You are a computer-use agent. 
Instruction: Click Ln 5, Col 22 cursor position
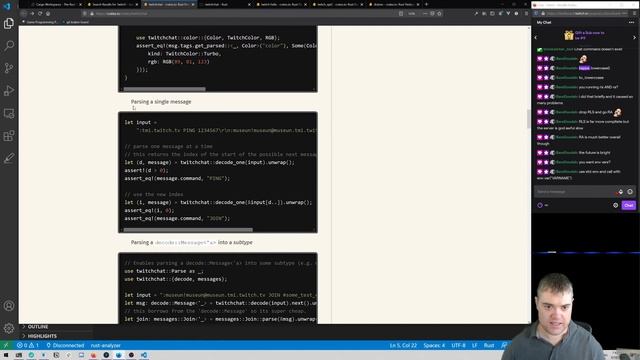coord(403,345)
